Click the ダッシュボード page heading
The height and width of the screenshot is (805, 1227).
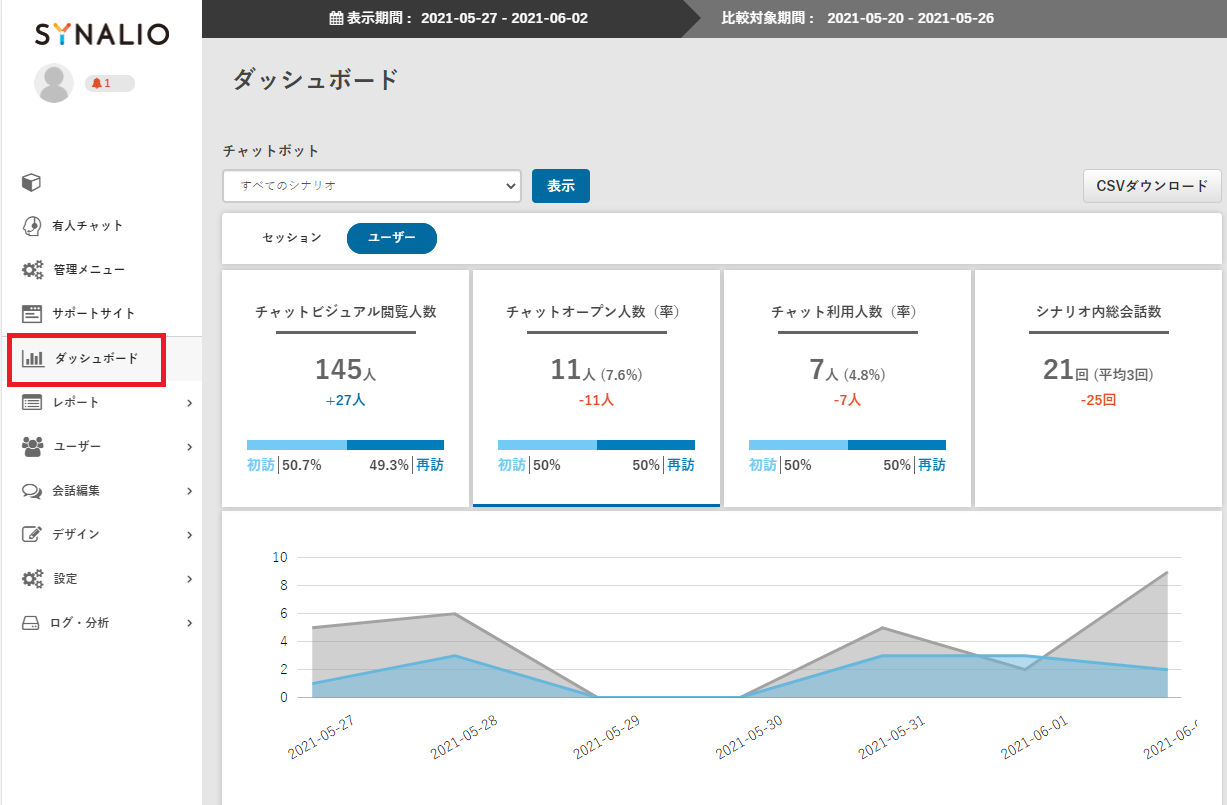coord(316,80)
